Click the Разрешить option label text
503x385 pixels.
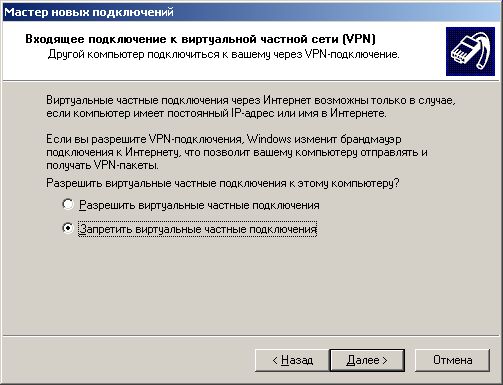point(199,205)
